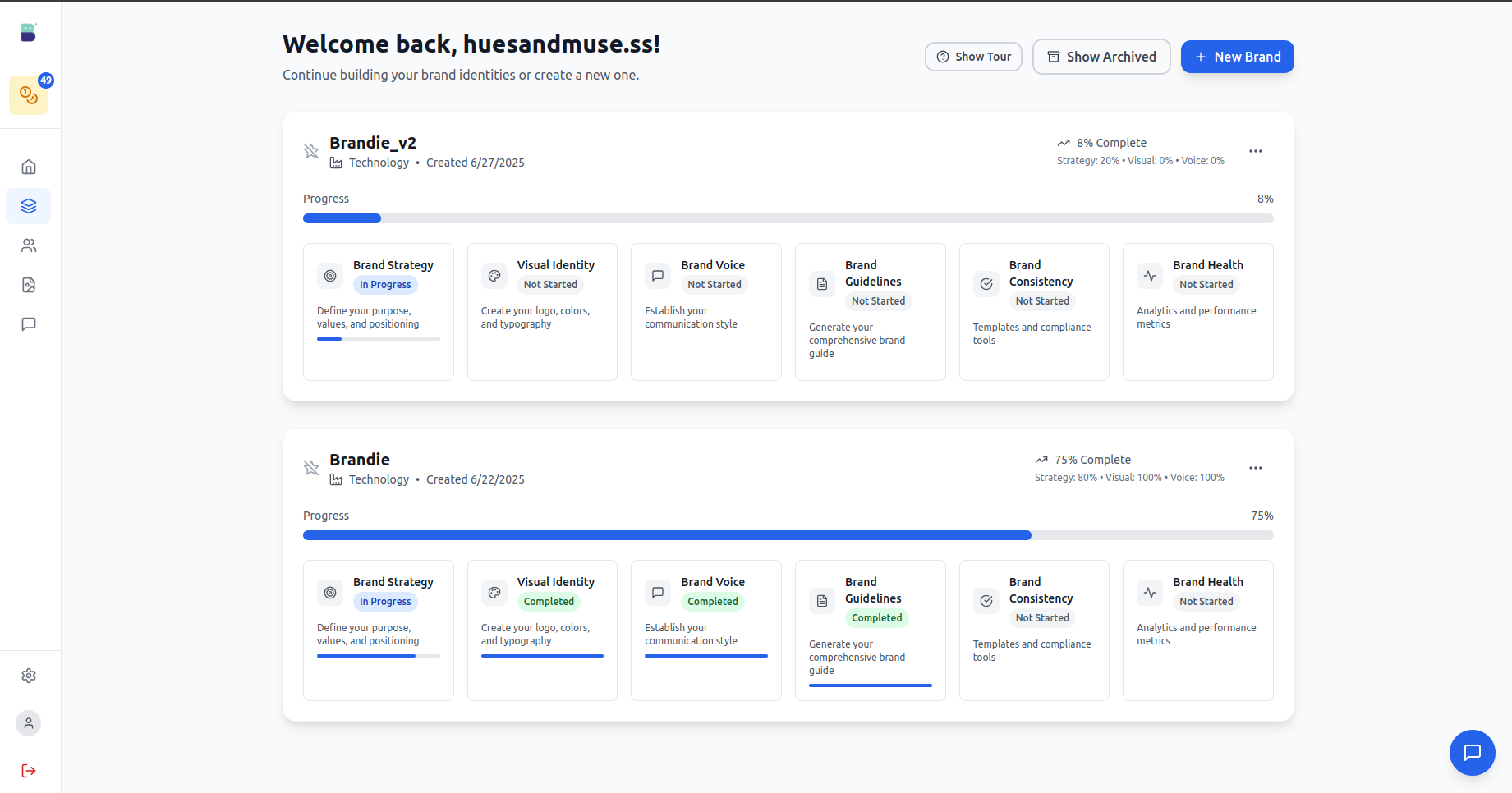This screenshot has width=1512, height=793.
Task: Open the Brandie_v2 brand title
Action: coord(373,143)
